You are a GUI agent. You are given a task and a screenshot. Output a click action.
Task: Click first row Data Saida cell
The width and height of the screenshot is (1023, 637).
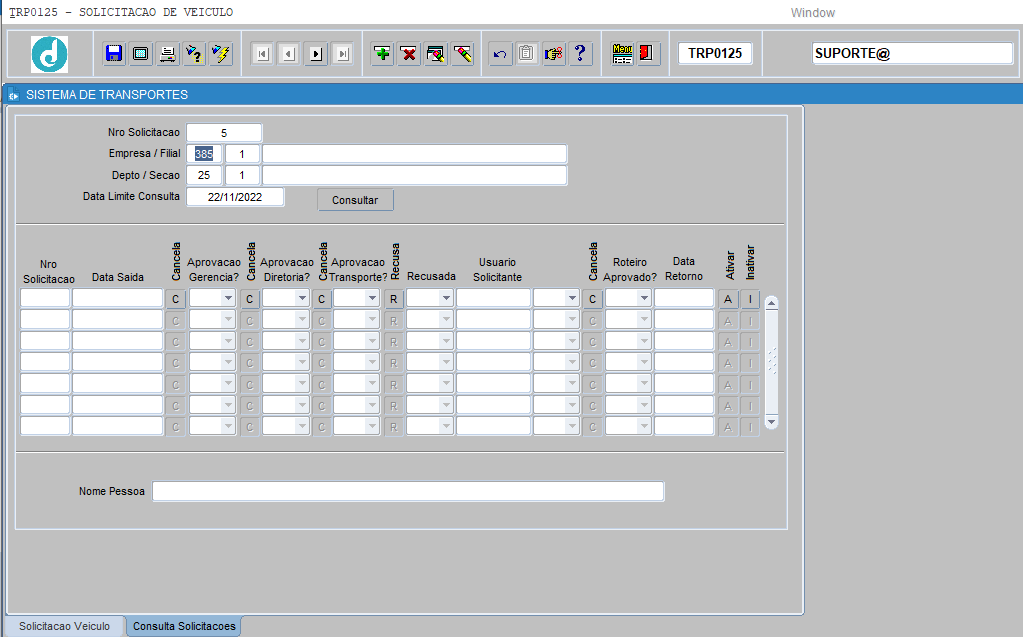pos(117,298)
